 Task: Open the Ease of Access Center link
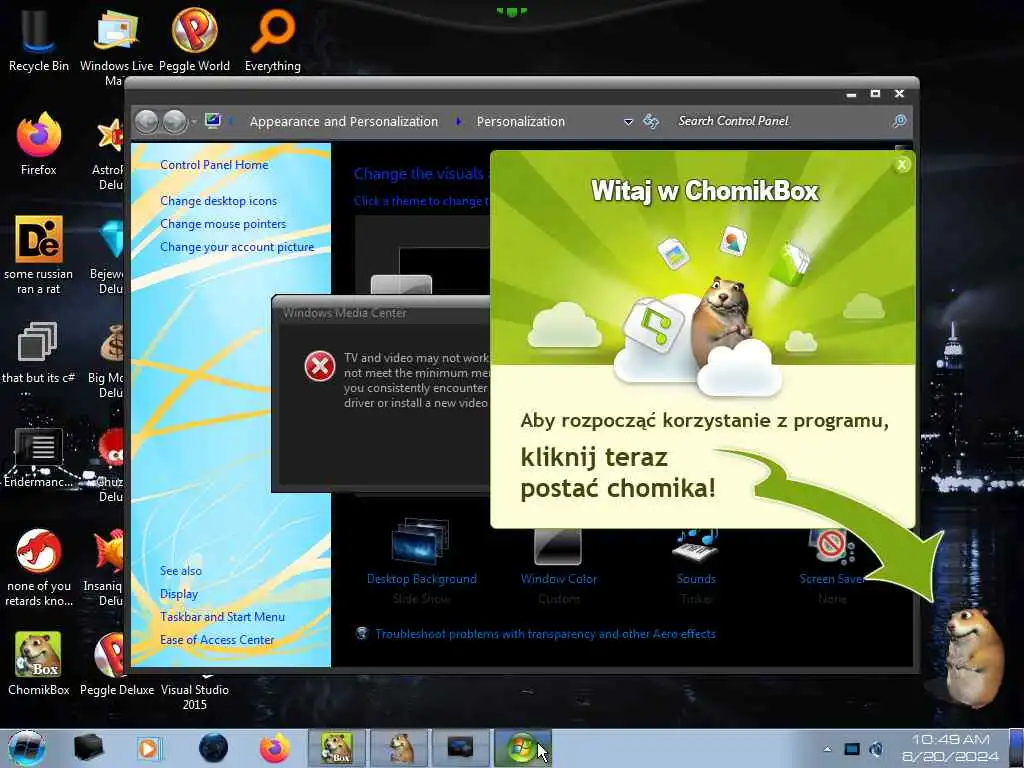[x=217, y=640]
